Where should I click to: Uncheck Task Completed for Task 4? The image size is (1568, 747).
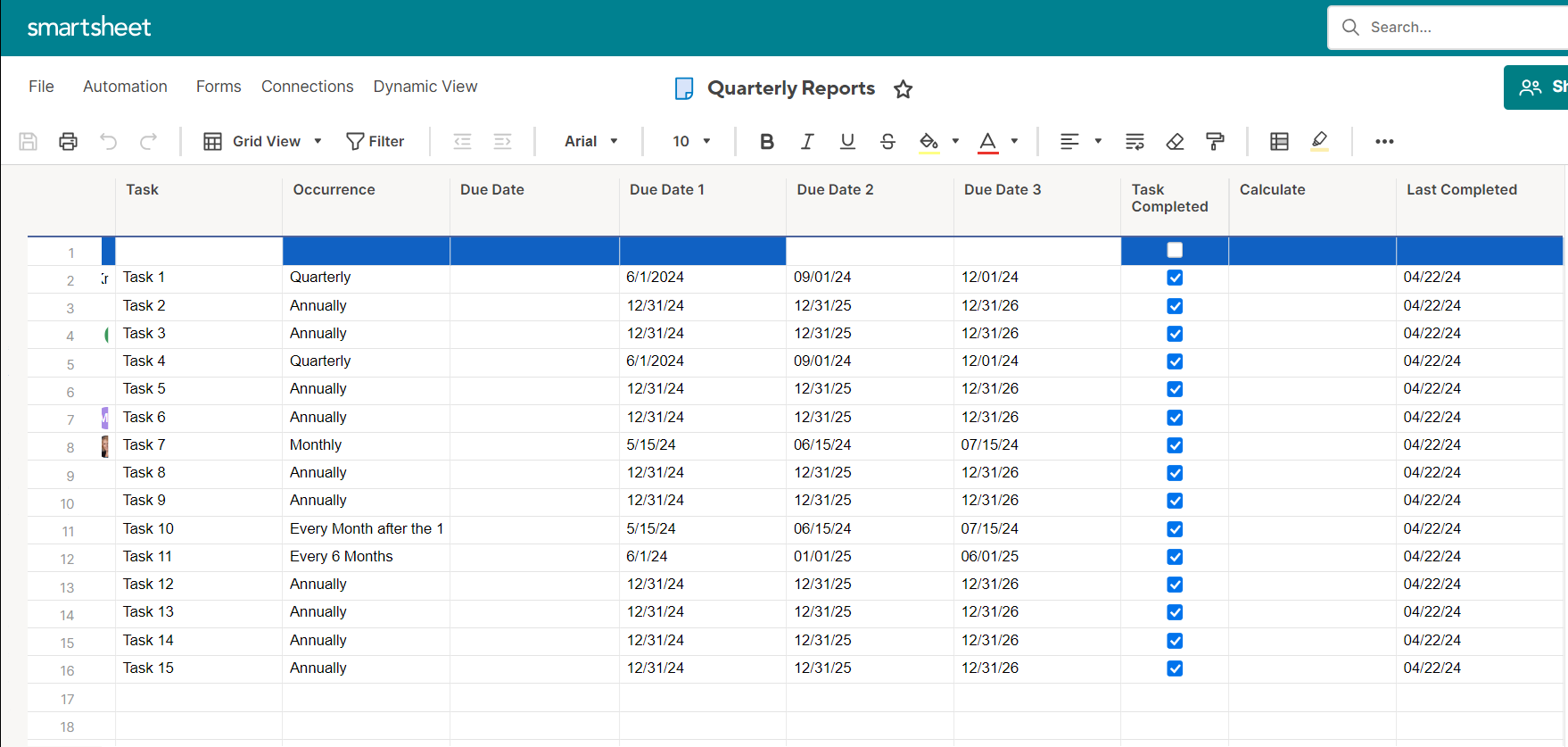1175,361
